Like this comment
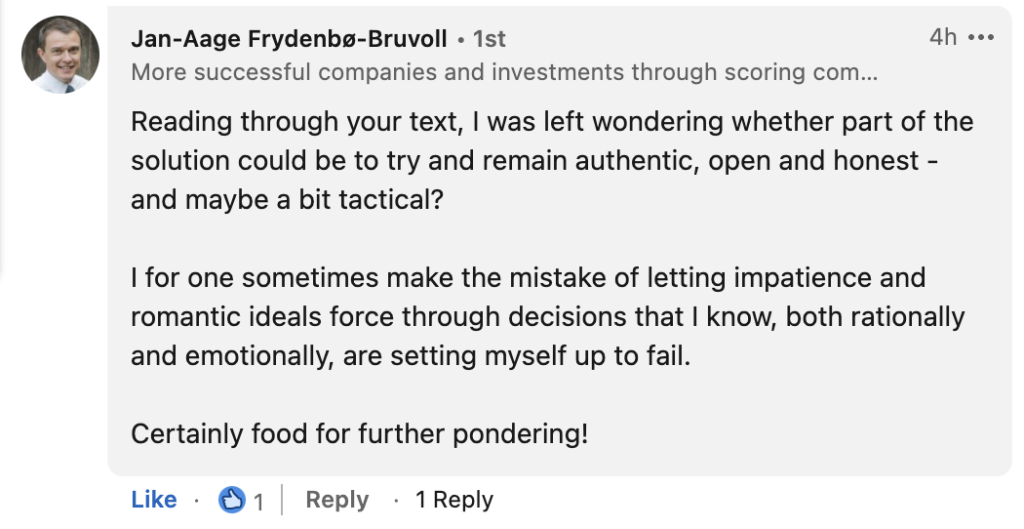This screenshot has height=529, width=1024. tap(154, 499)
